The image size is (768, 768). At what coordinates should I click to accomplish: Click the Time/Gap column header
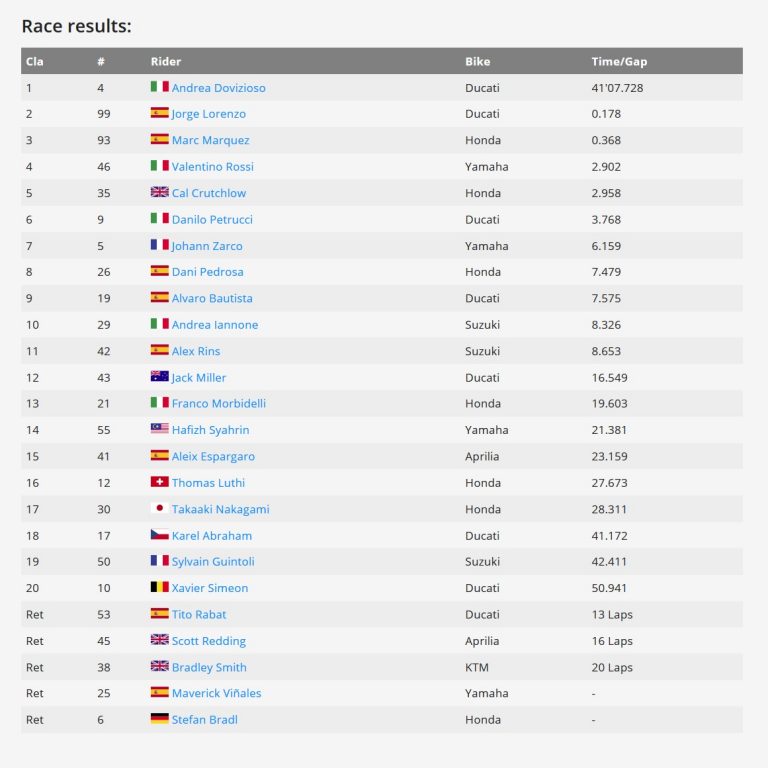[x=619, y=61]
